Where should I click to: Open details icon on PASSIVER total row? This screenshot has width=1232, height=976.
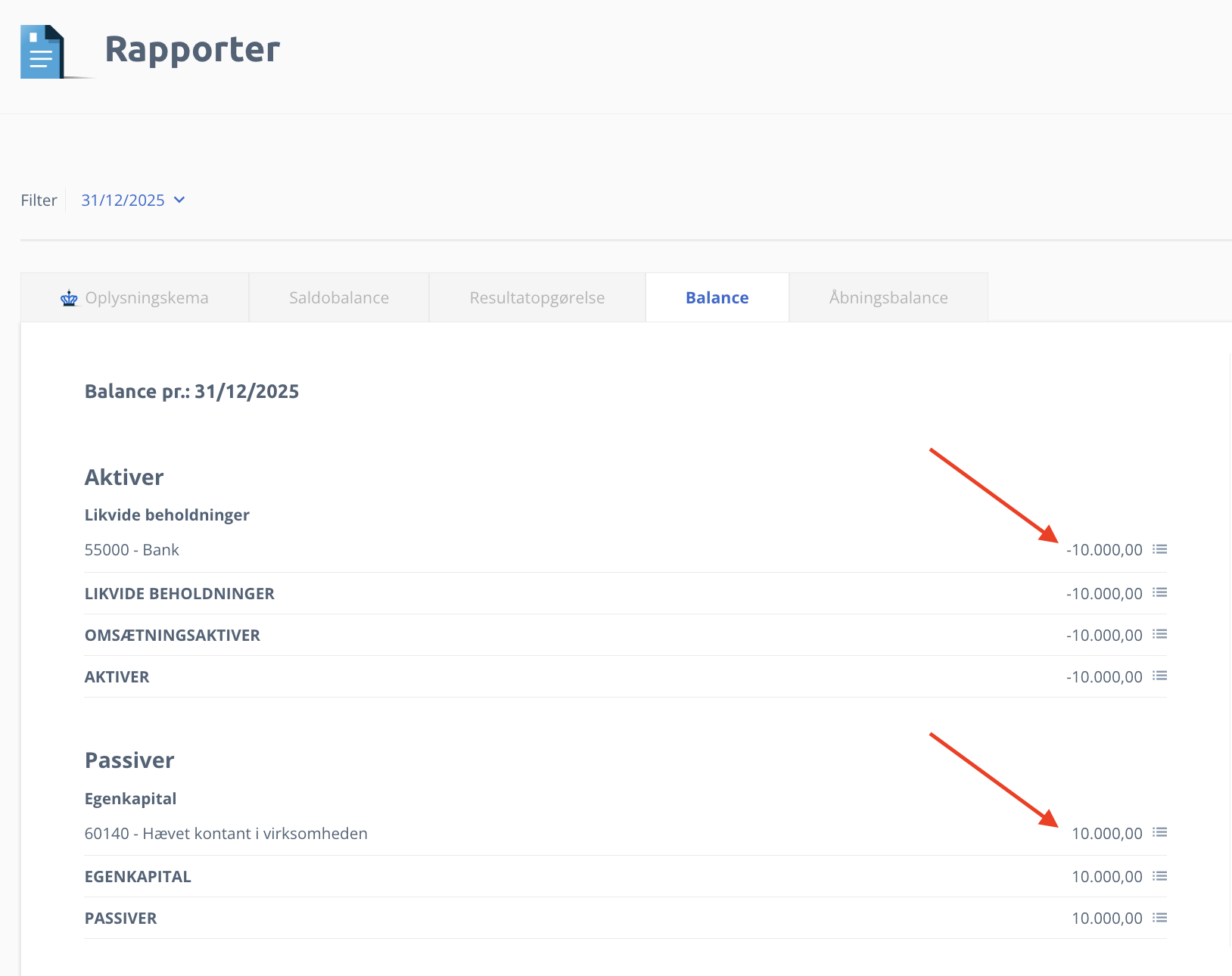click(x=1159, y=918)
